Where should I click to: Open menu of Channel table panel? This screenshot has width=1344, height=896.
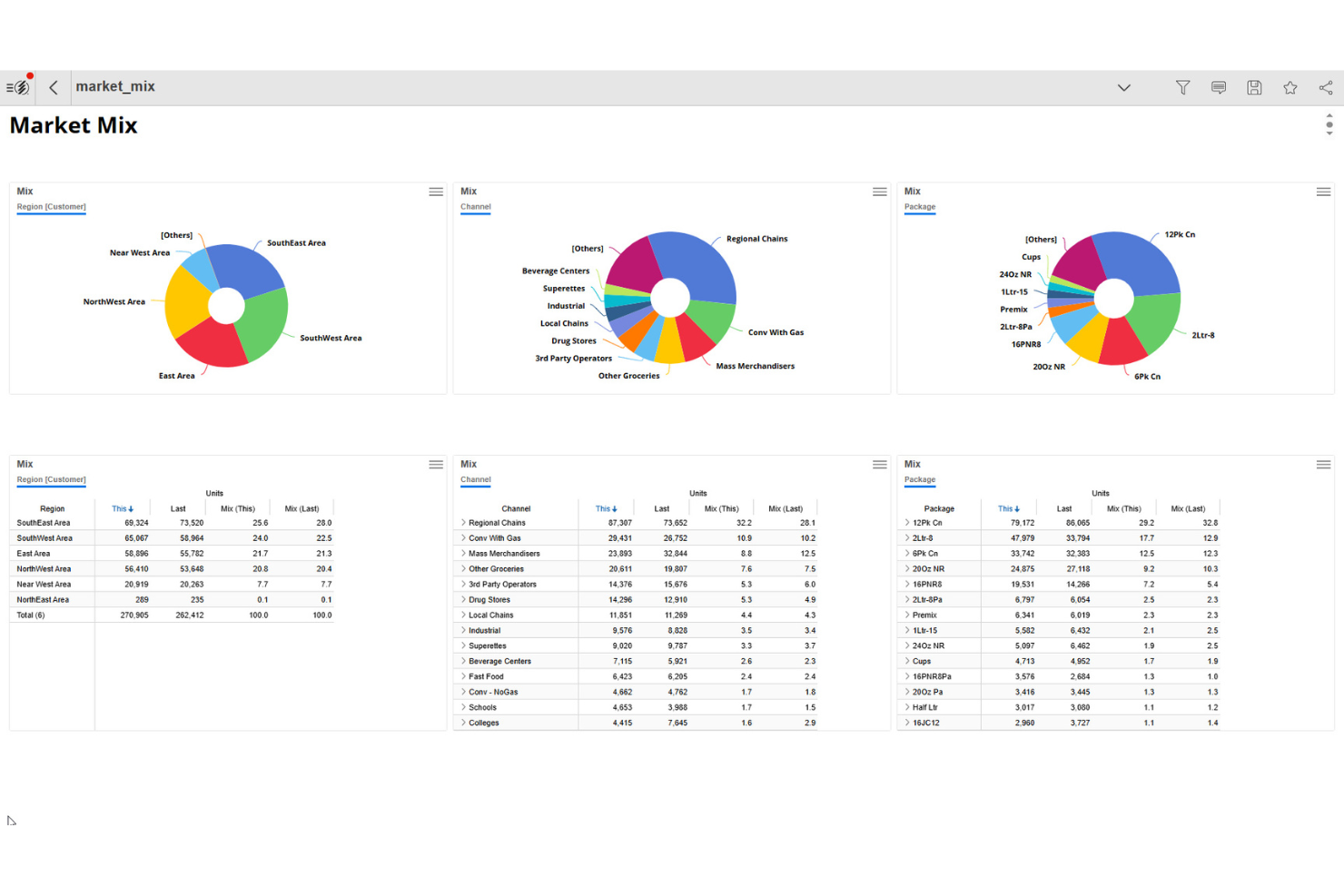(x=880, y=464)
